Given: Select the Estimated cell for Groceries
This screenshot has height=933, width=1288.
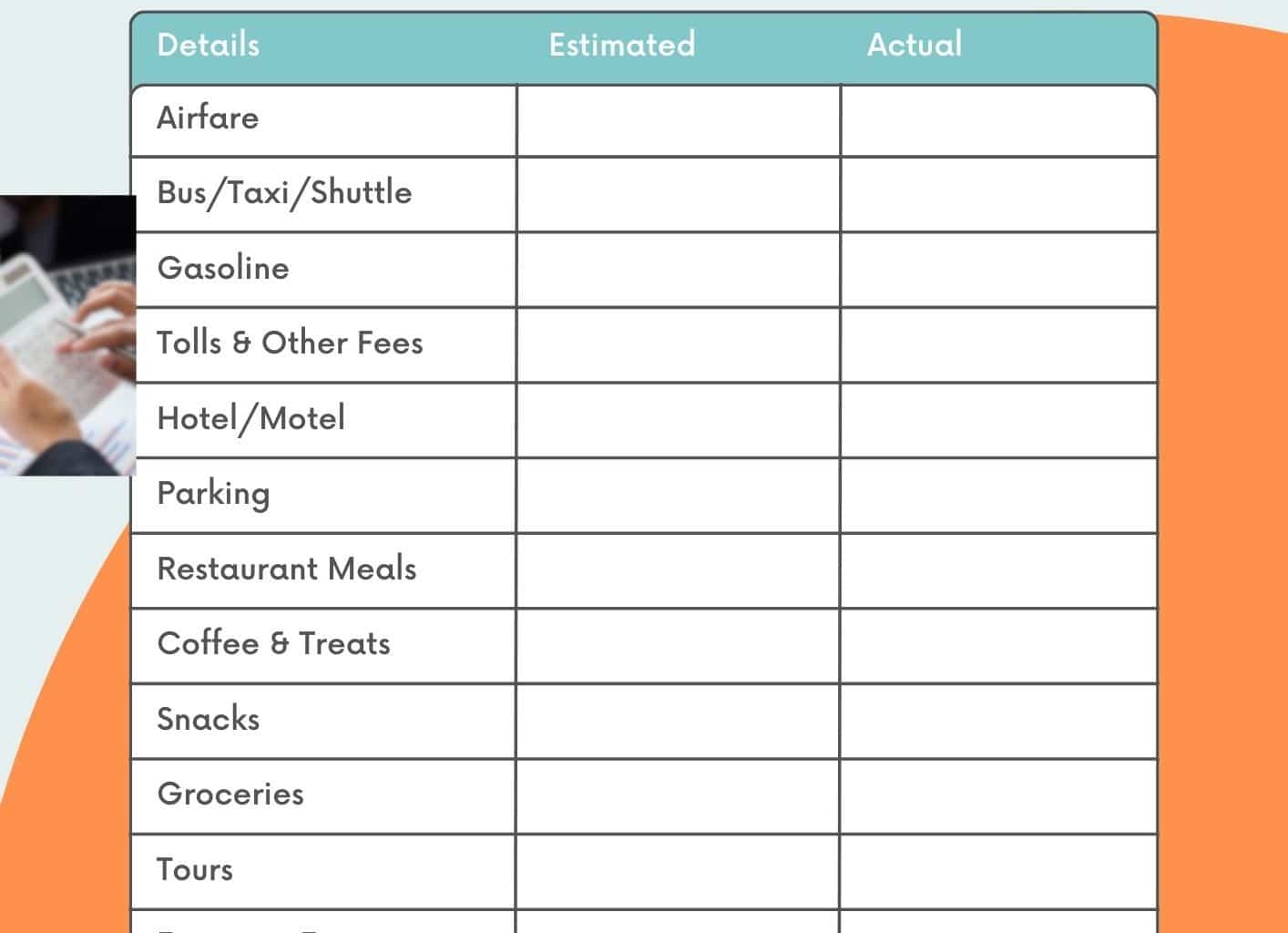Looking at the screenshot, I should coord(678,795).
